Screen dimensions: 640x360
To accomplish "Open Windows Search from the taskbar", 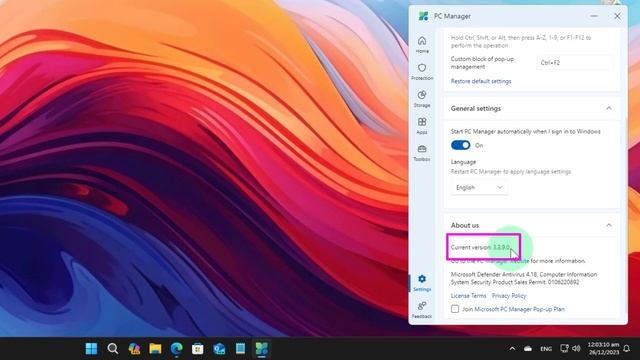I will (113, 349).
